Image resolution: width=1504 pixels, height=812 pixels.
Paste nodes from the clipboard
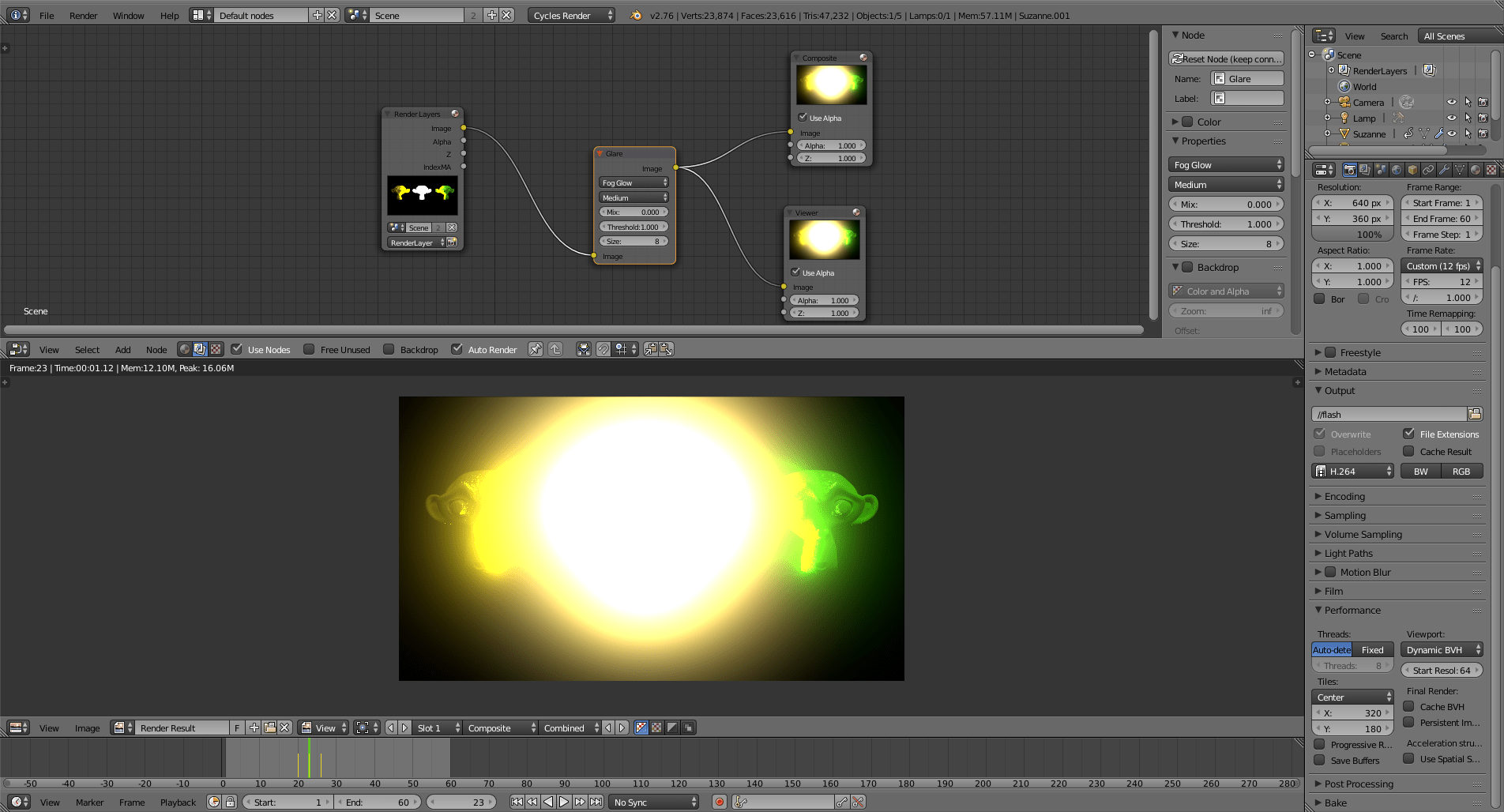pyautogui.click(x=666, y=349)
